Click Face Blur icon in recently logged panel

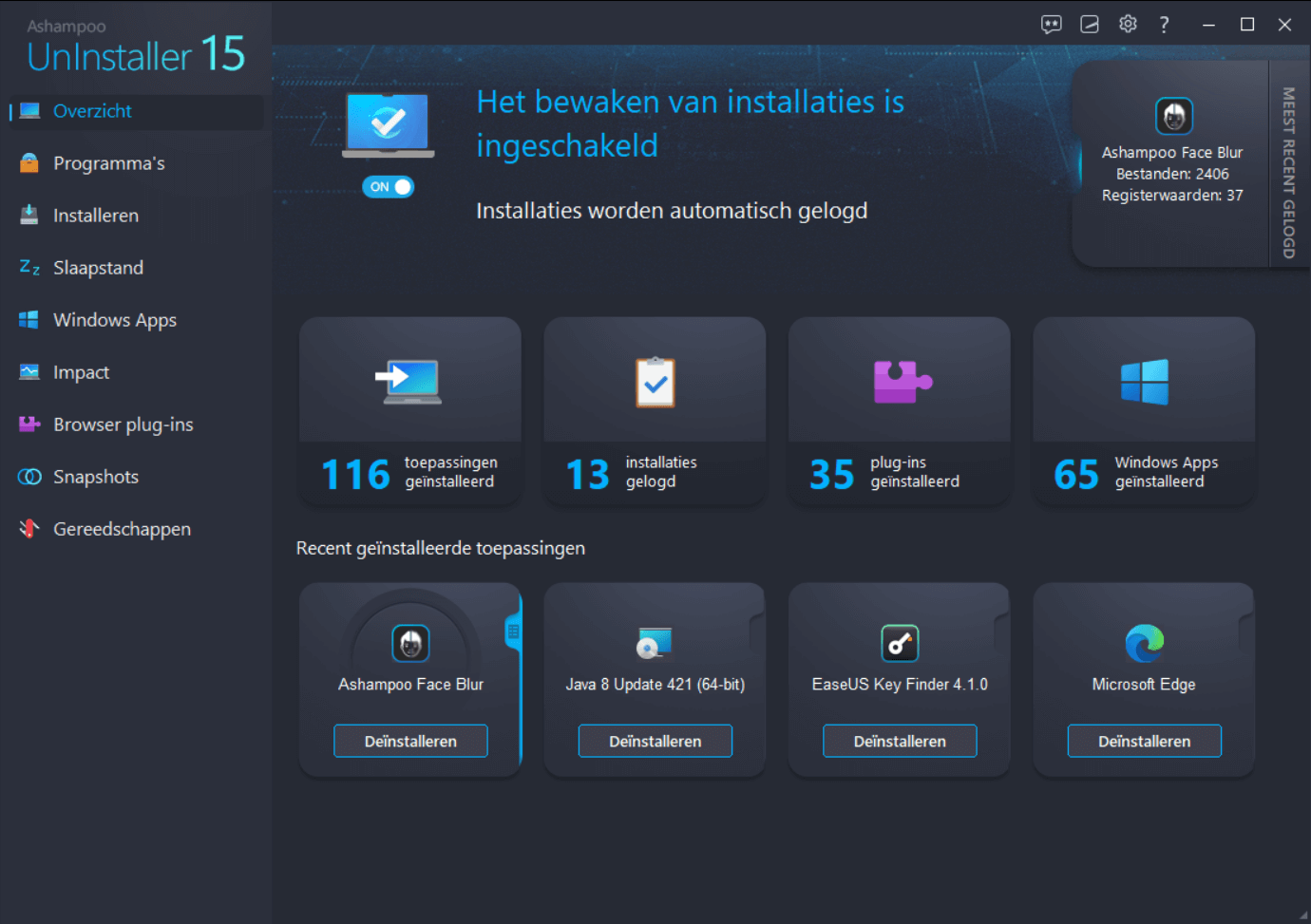click(x=1174, y=117)
